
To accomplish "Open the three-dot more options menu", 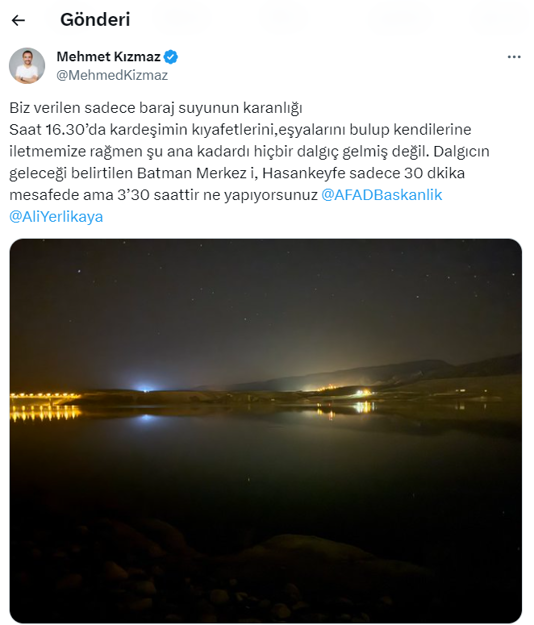I will [514, 57].
